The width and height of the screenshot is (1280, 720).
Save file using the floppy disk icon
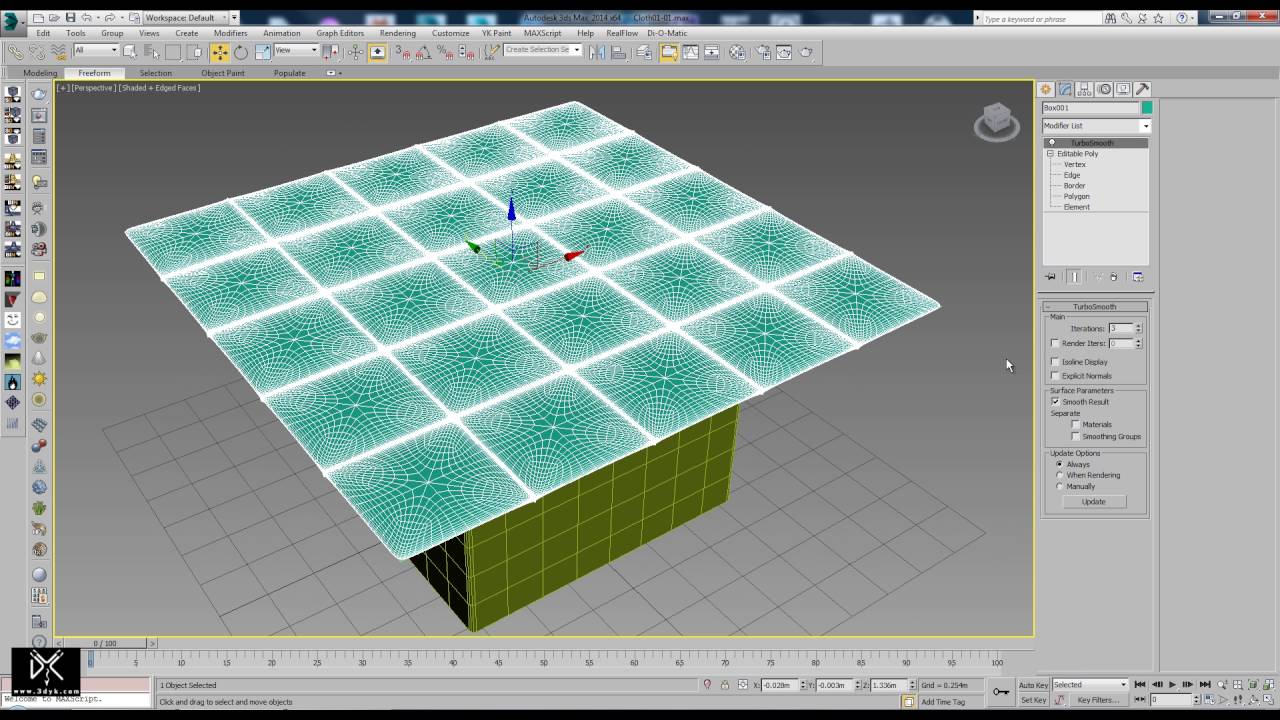[70, 18]
